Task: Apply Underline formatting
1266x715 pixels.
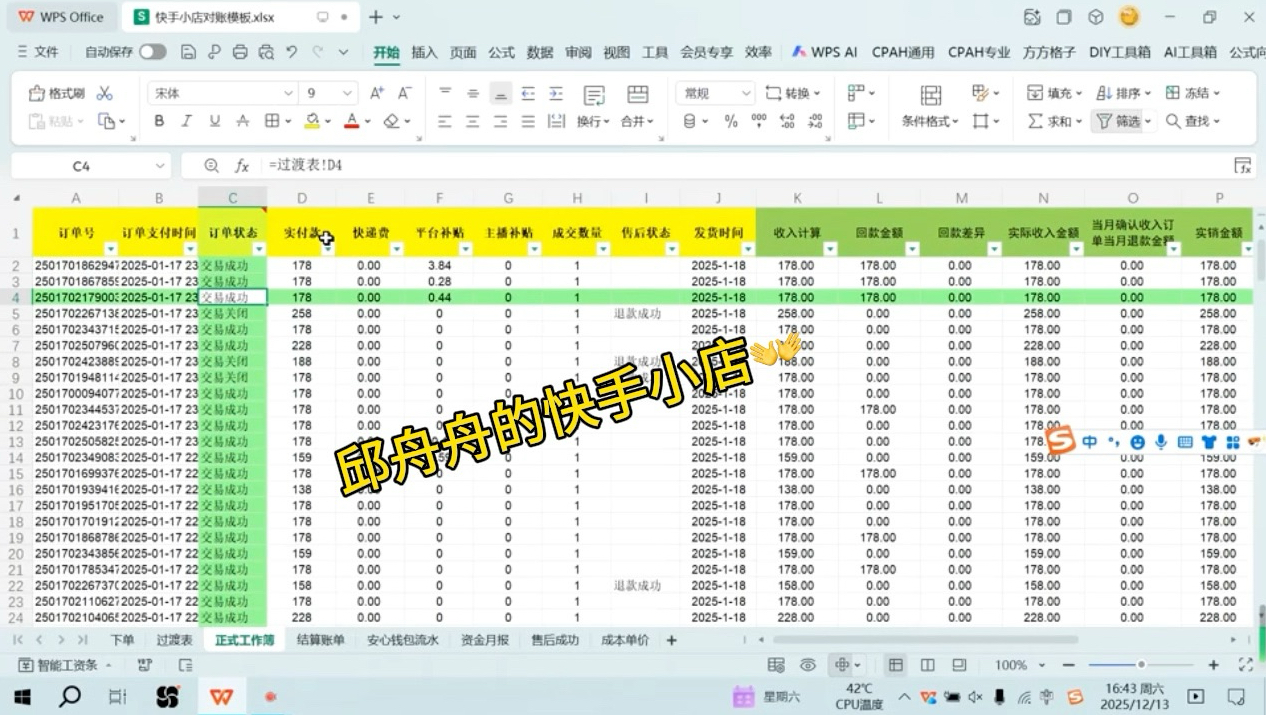Action: point(214,121)
